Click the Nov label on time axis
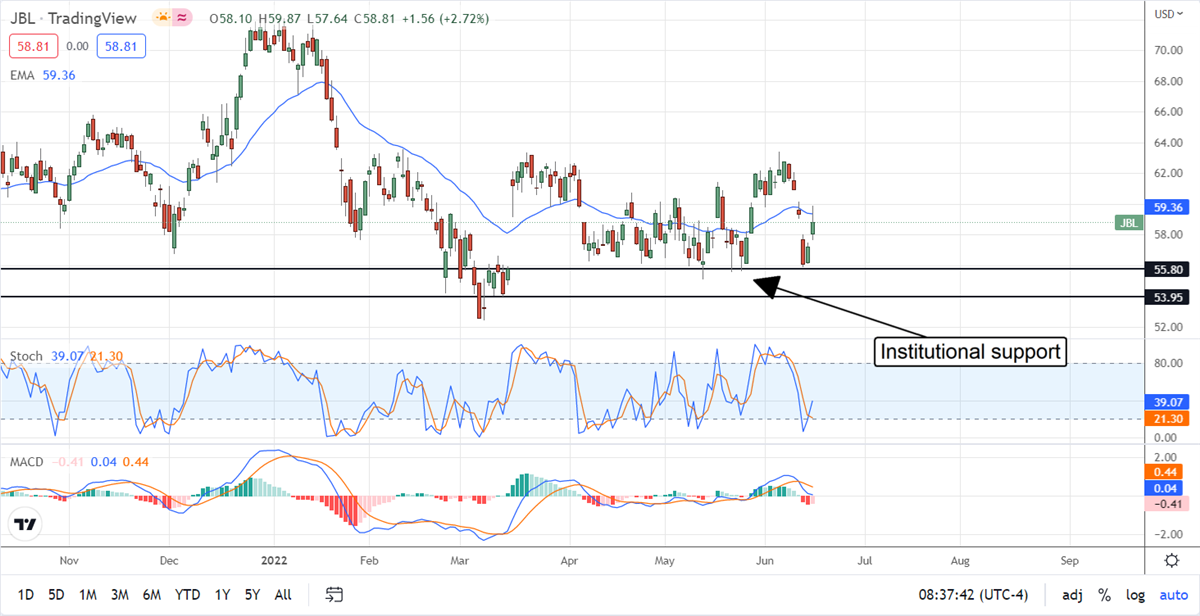 coord(68,561)
